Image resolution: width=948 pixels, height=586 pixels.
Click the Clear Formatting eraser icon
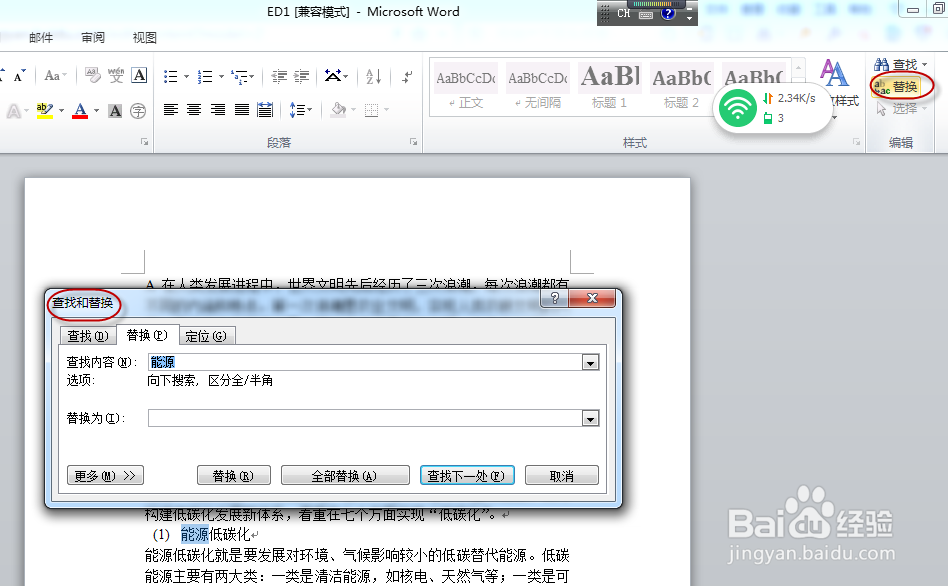pyautogui.click(x=93, y=76)
